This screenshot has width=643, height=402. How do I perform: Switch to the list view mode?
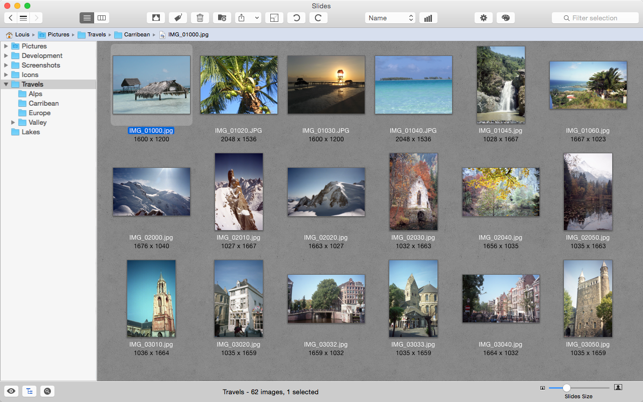click(x=87, y=18)
